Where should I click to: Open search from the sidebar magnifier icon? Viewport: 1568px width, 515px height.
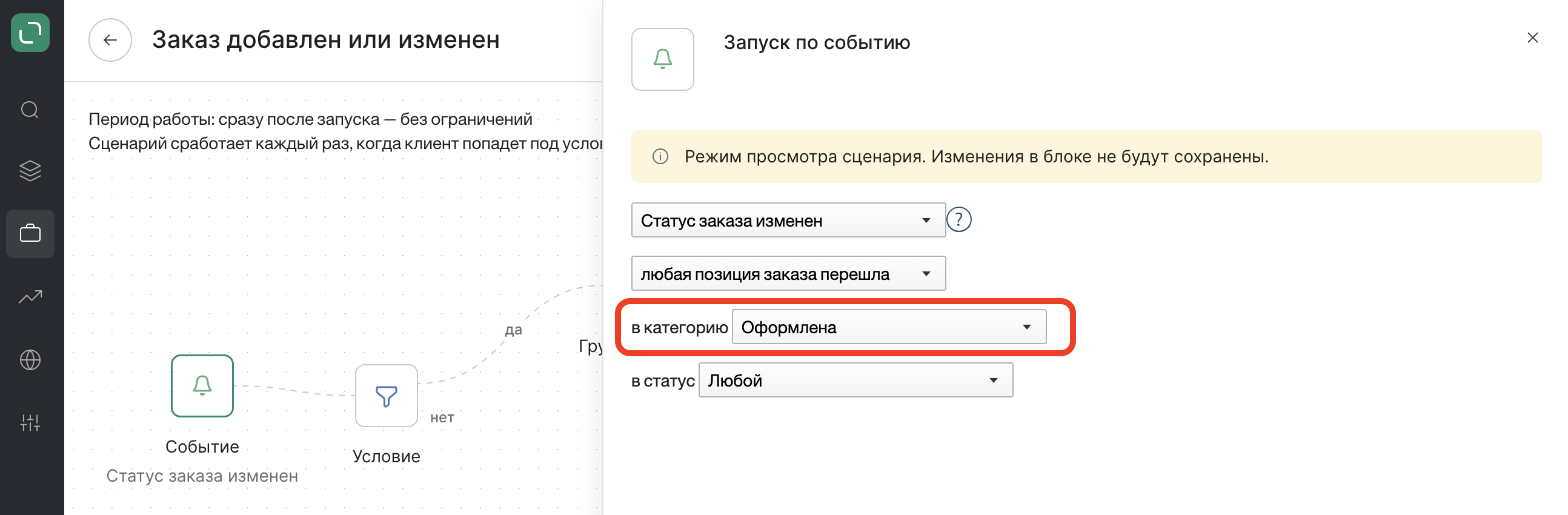30,110
